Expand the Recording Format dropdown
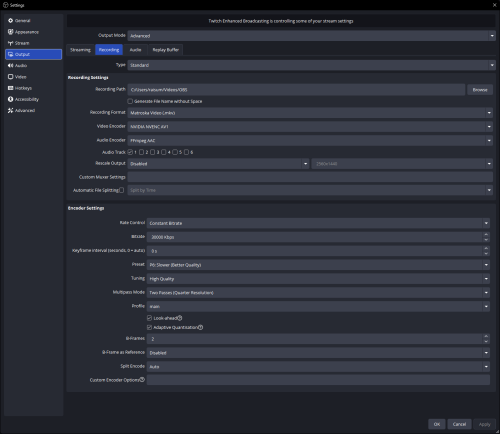Viewport: 500px width, 434px height. click(310, 113)
